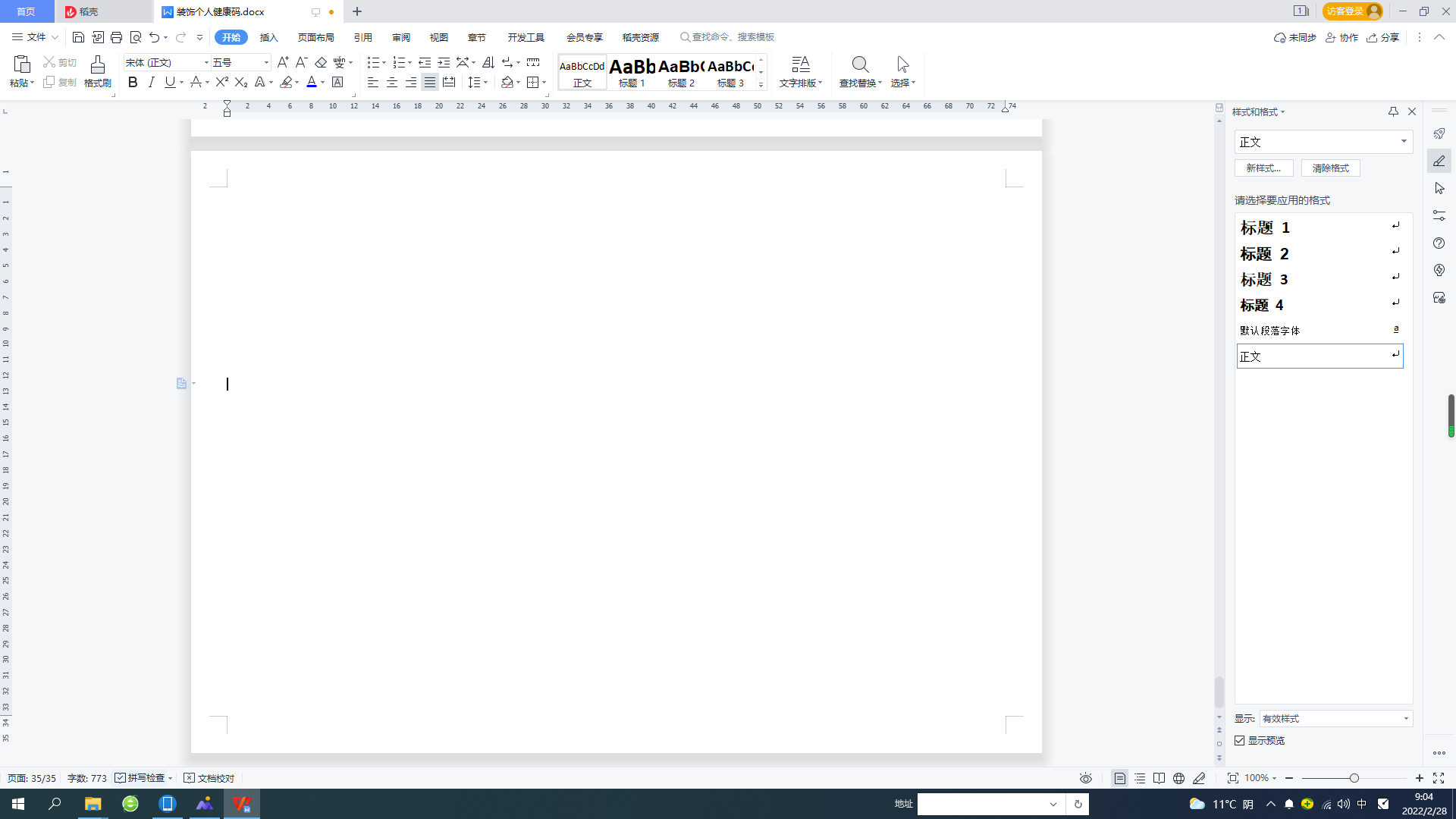
Task: Click the character border icon
Action: (337, 82)
